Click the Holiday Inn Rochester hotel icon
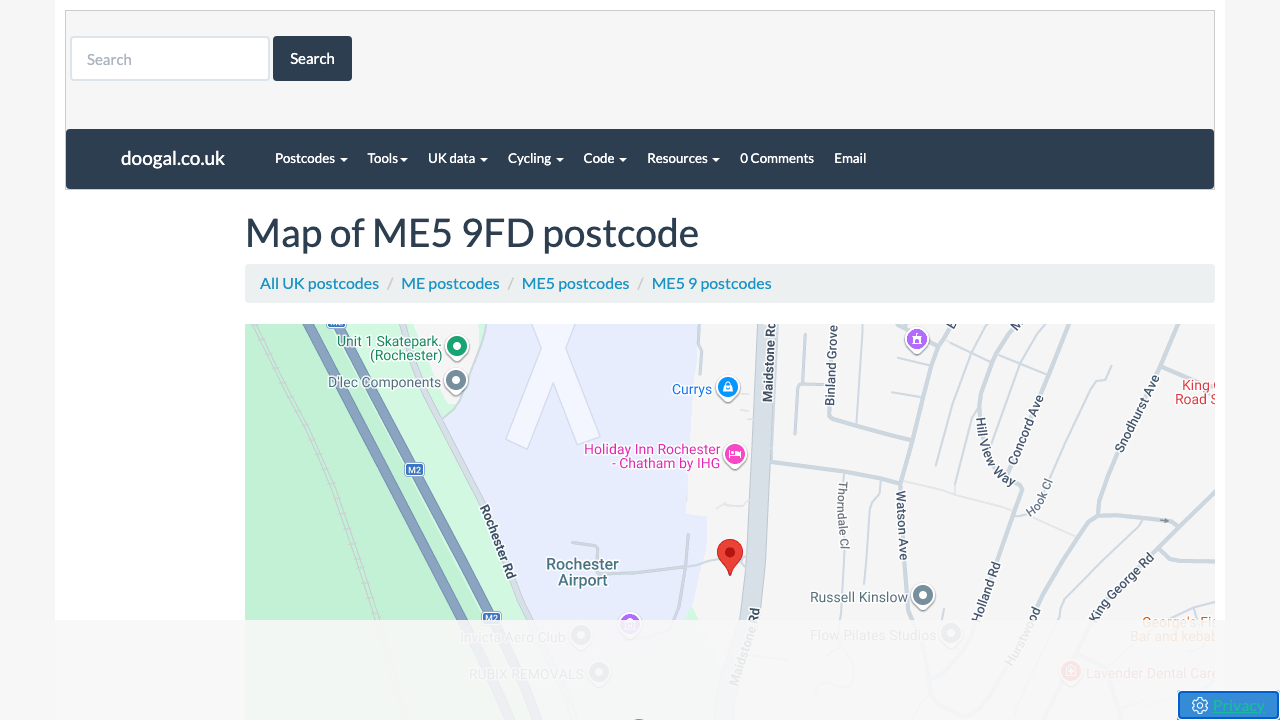The height and width of the screenshot is (720, 1280). (735, 455)
